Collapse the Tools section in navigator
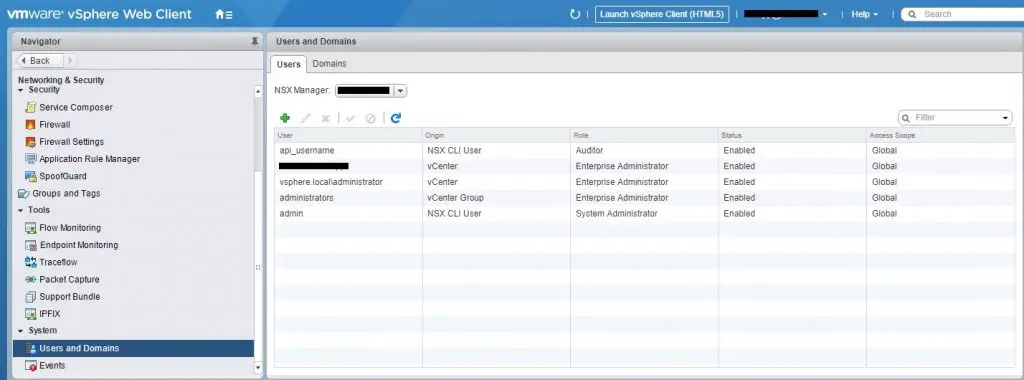Viewport: 1024px width, 380px height. point(21,210)
